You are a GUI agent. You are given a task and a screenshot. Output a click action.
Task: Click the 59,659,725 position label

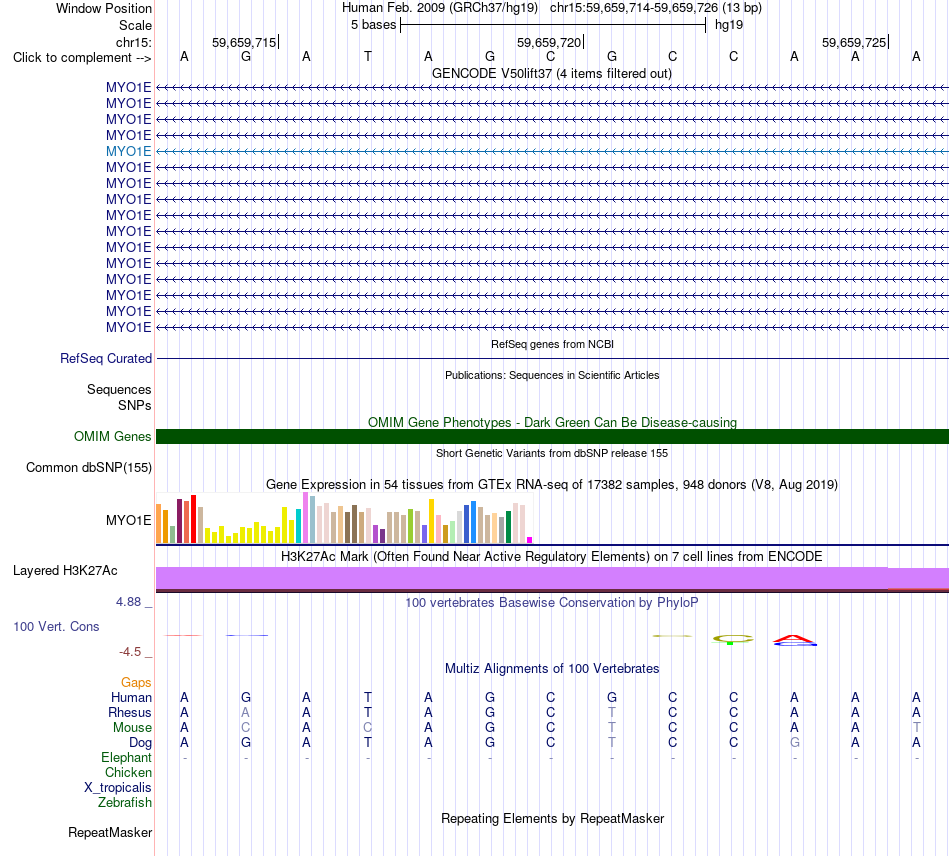[x=854, y=42]
